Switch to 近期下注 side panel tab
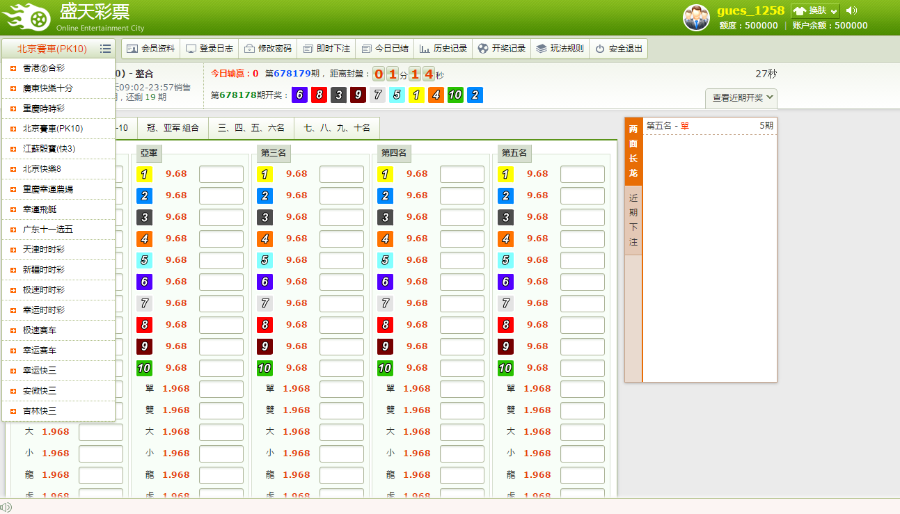900x514 pixels. (633, 220)
